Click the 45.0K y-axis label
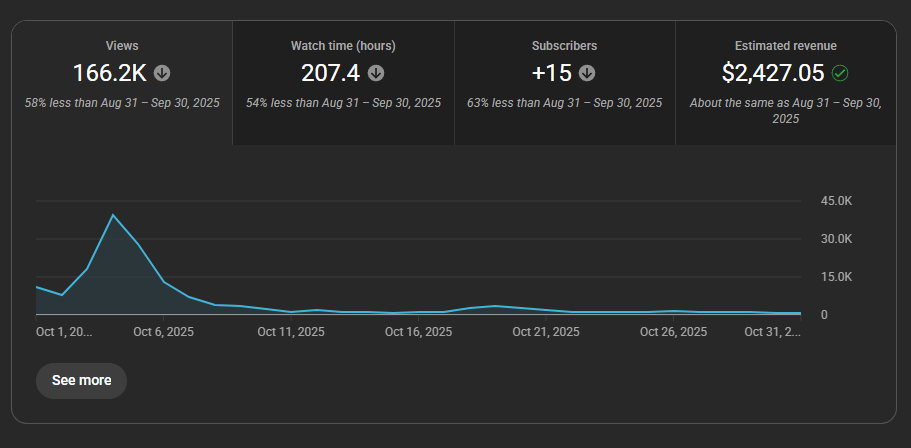The width and height of the screenshot is (911, 448). point(836,201)
